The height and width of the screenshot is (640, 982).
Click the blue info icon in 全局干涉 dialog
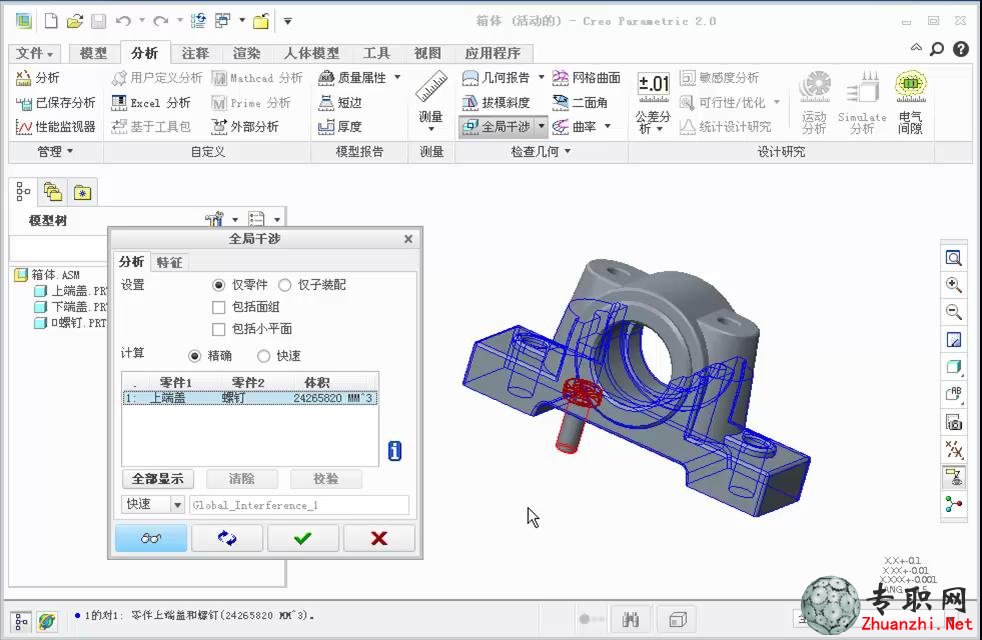click(x=395, y=450)
